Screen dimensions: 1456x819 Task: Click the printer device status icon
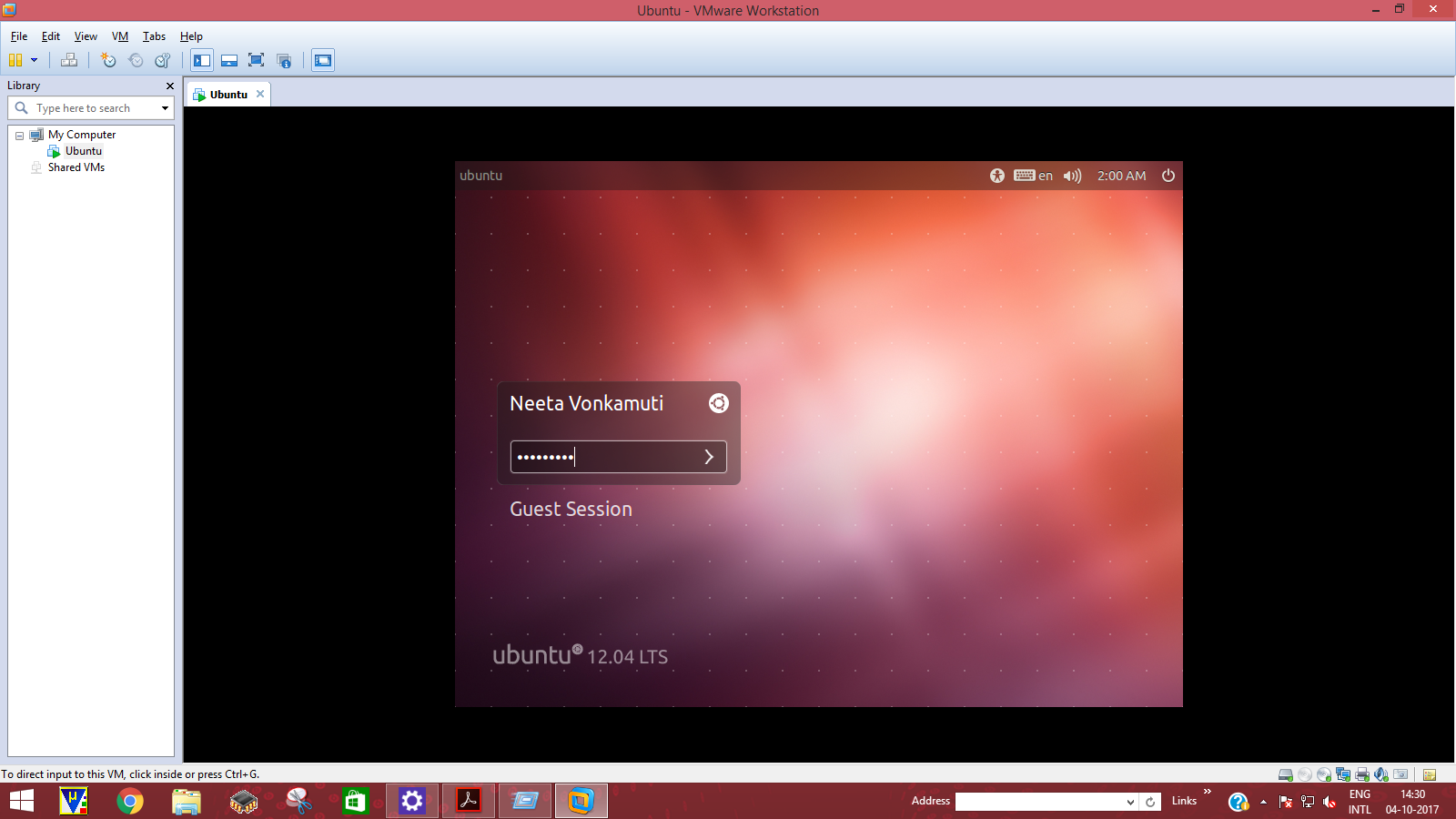(x=1362, y=774)
